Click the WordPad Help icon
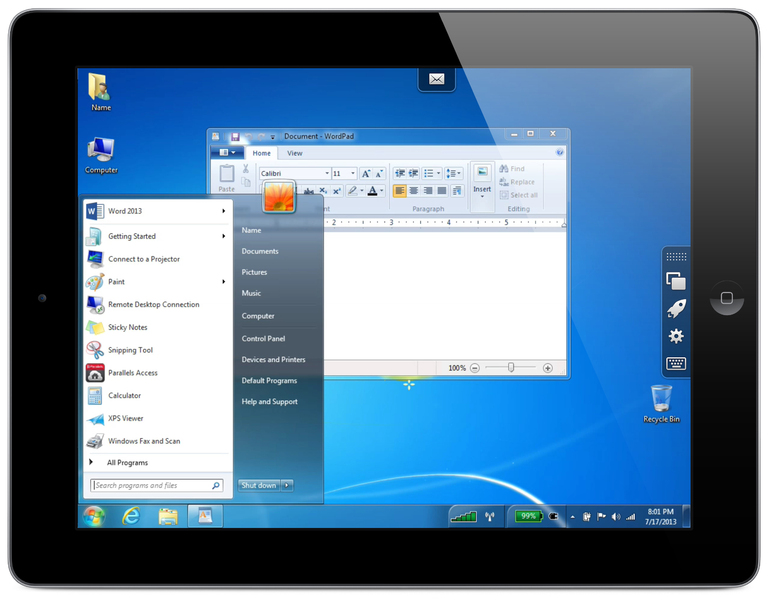The width and height of the screenshot is (769, 600). (x=560, y=153)
